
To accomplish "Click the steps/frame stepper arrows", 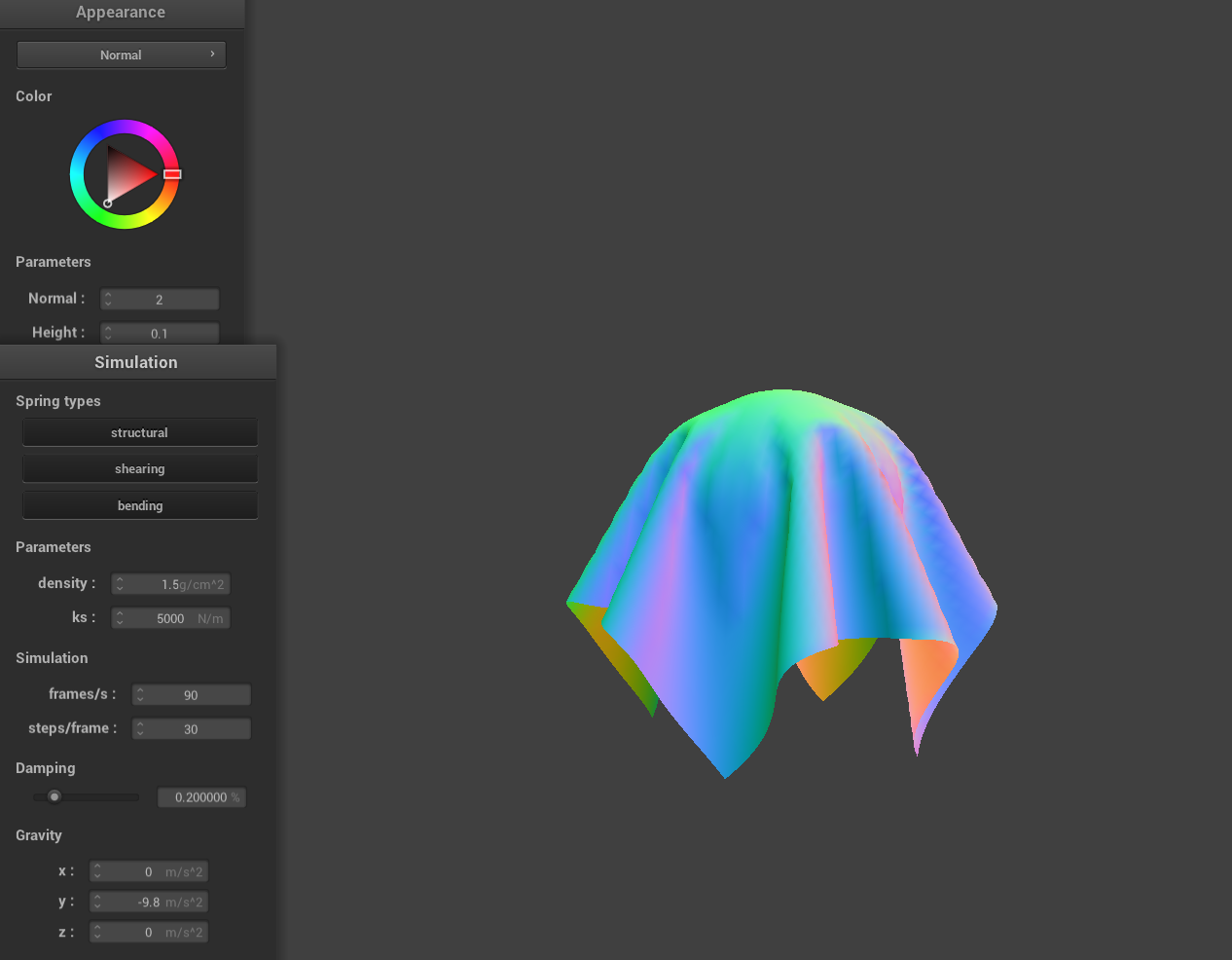I will pyautogui.click(x=140, y=729).
